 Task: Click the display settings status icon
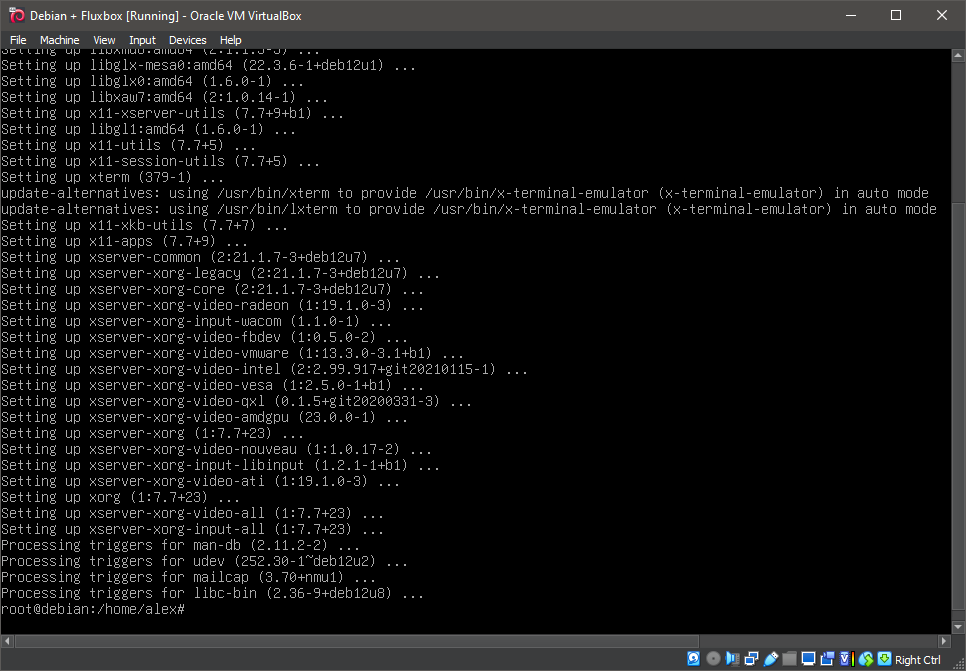(807, 658)
